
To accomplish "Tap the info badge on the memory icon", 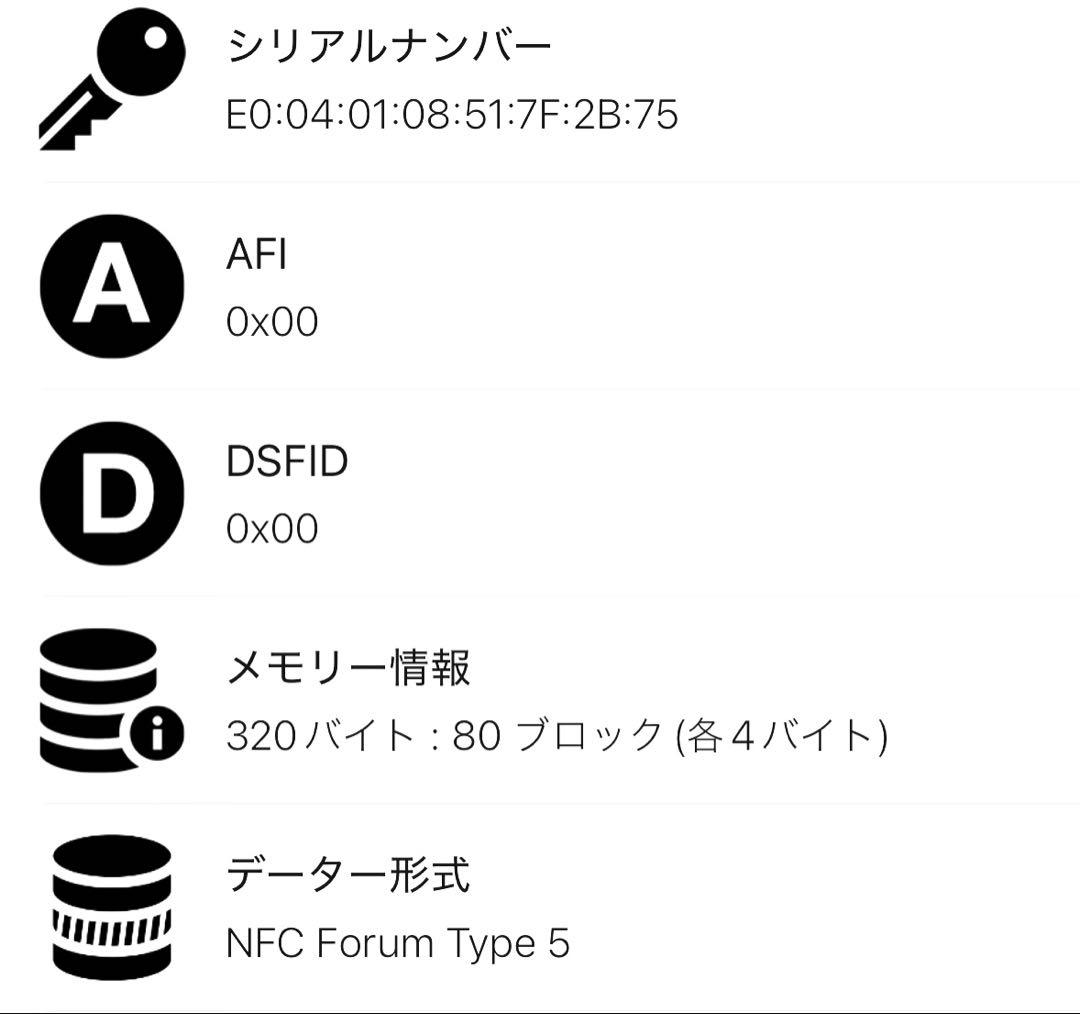I will pos(156,736).
